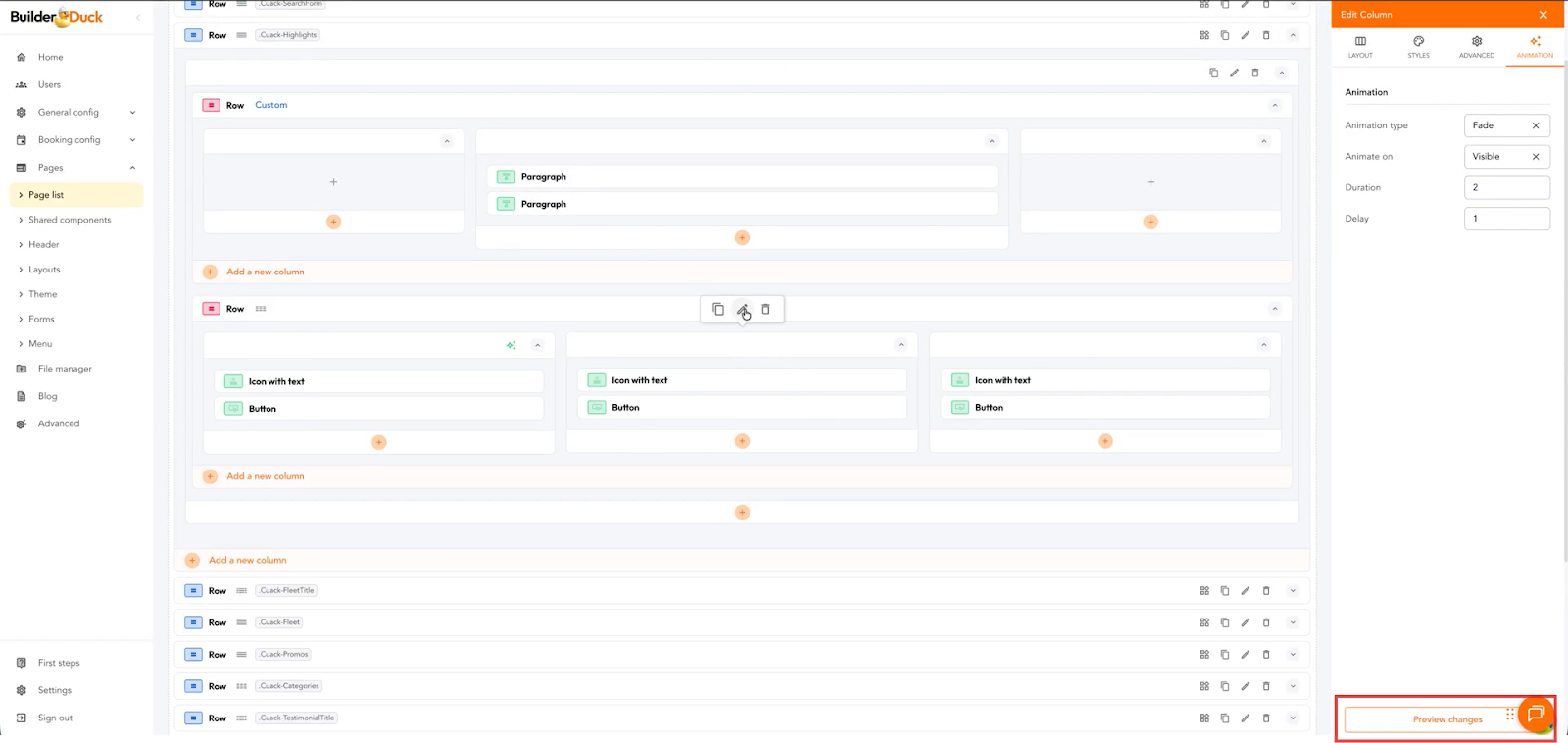Edit the Cuack-Promos row

pyautogui.click(x=1246, y=655)
